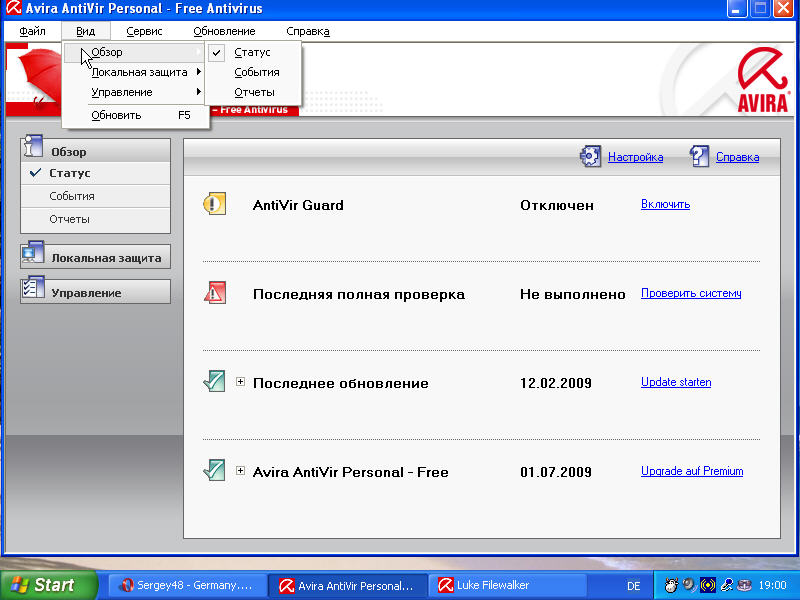Image resolution: width=800 pixels, height=600 pixels.
Task: Click the 01.07.2009 license date
Action: (x=556, y=472)
